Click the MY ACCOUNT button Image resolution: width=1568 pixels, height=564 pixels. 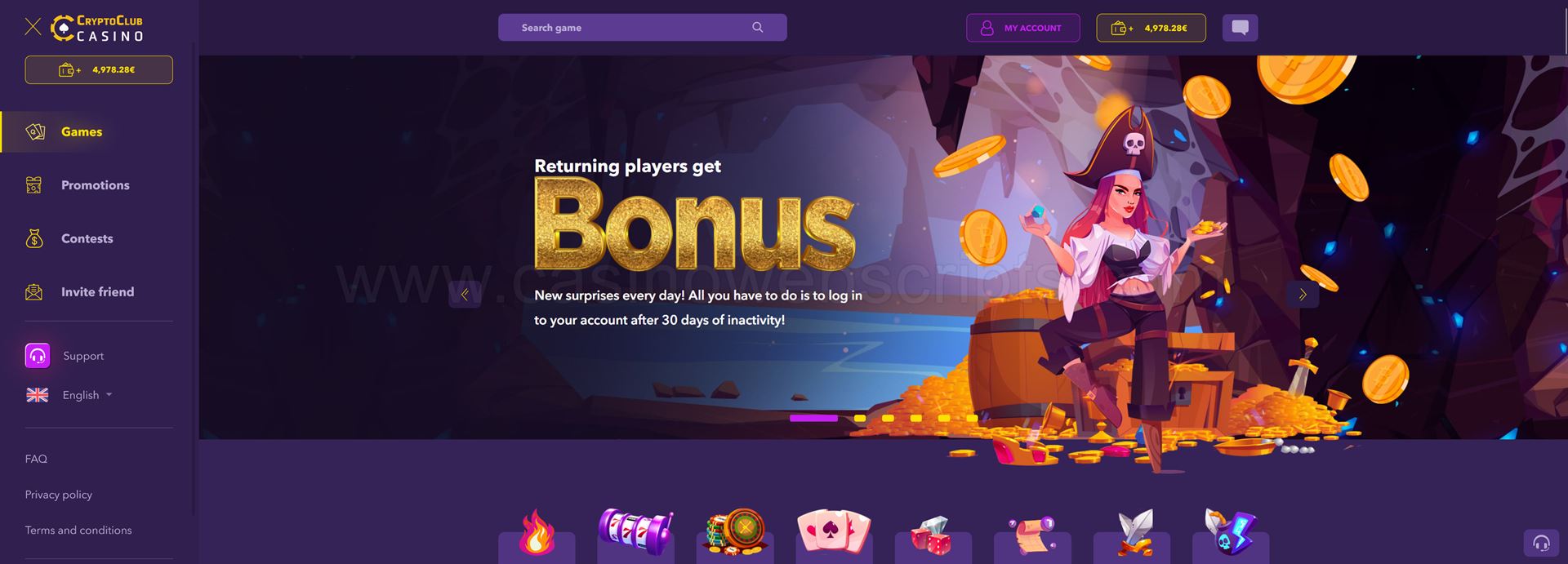point(1022,28)
